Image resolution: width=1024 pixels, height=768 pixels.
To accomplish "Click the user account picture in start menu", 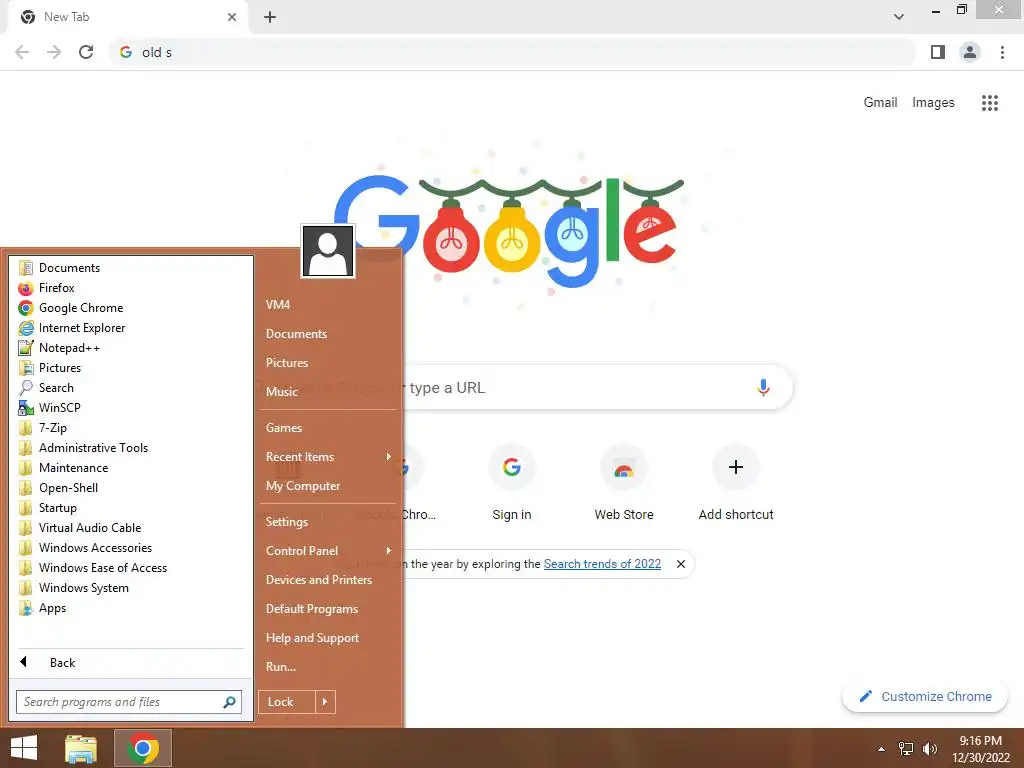I will 328,251.
